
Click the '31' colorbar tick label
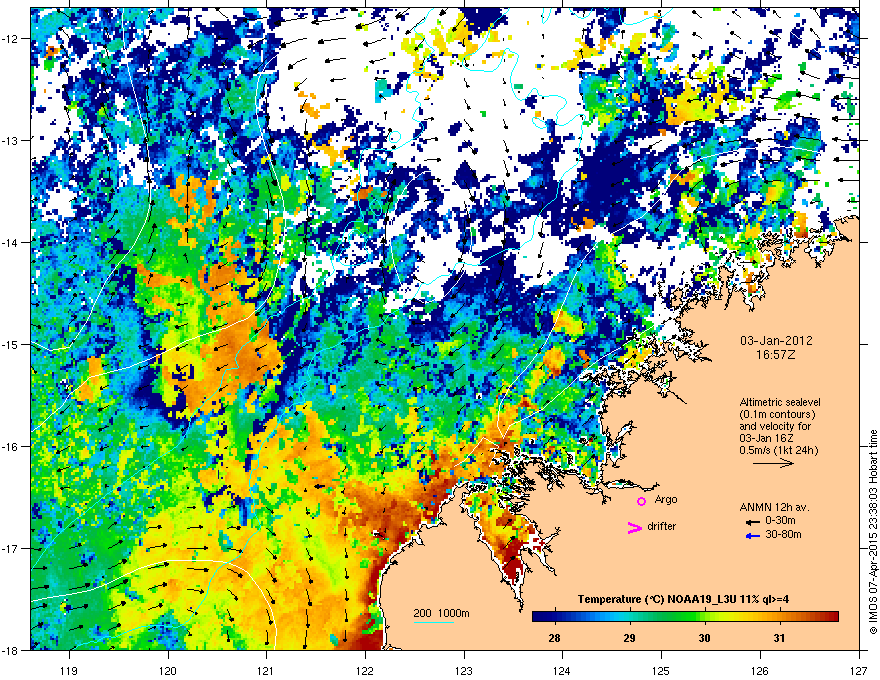click(779, 638)
